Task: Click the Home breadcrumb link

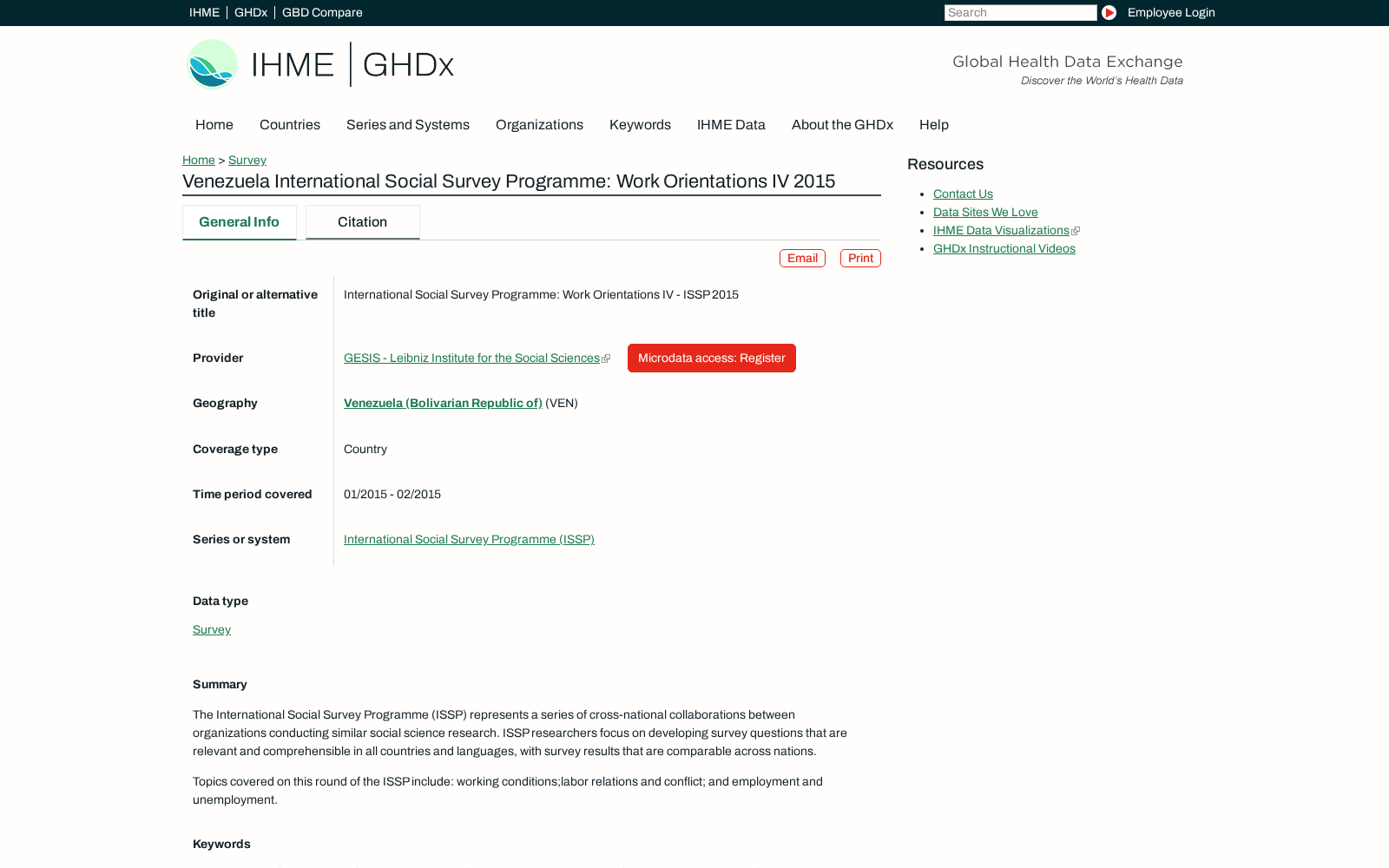Action: click(199, 161)
